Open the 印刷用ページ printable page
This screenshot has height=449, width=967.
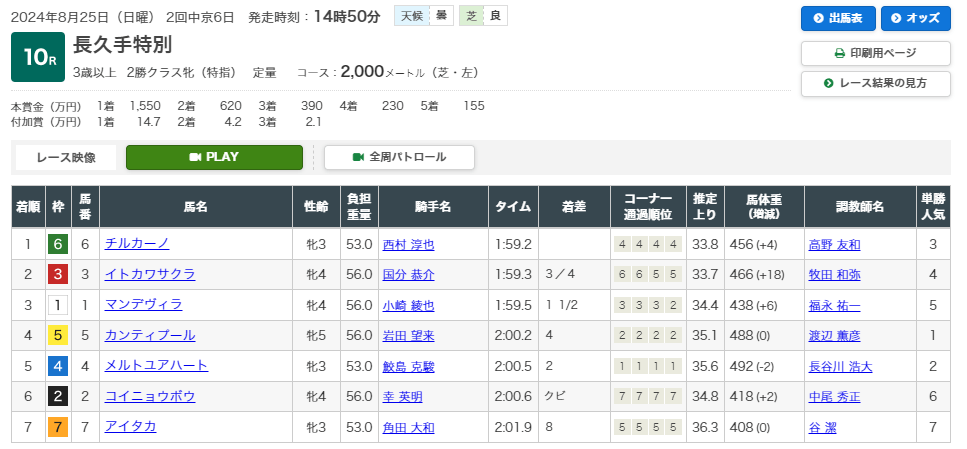pos(875,53)
